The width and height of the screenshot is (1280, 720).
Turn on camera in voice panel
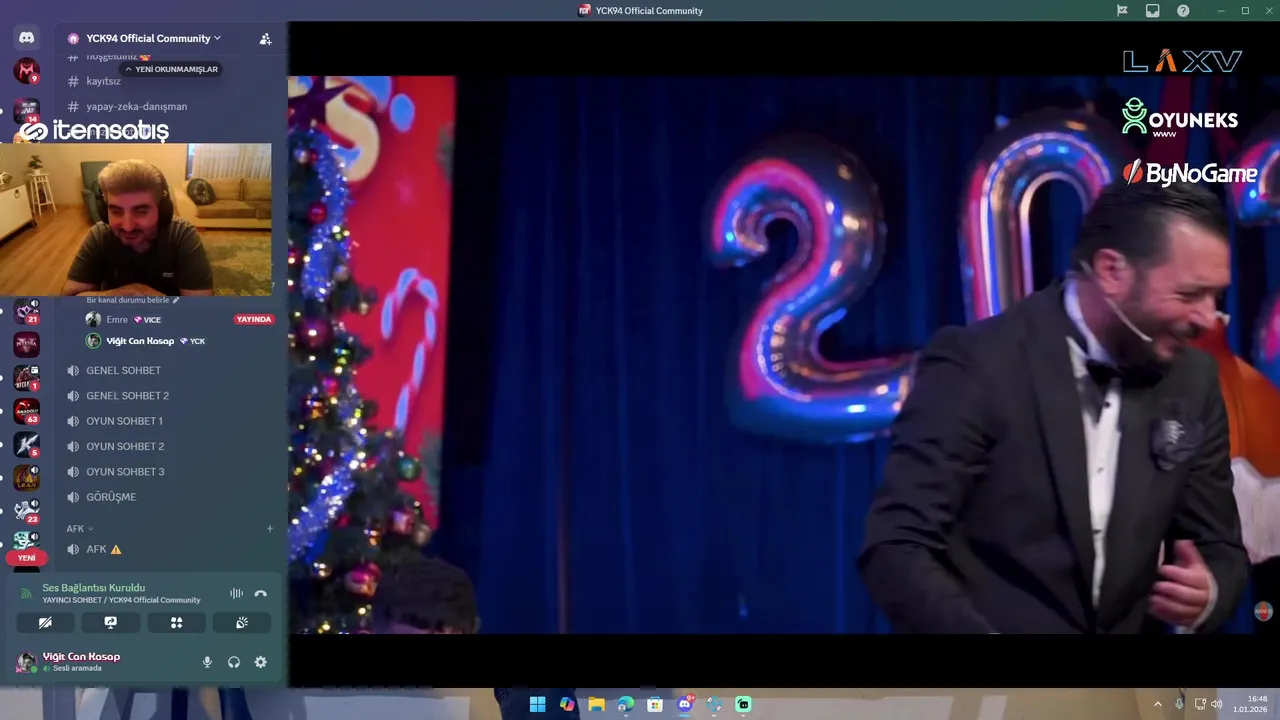(x=45, y=622)
